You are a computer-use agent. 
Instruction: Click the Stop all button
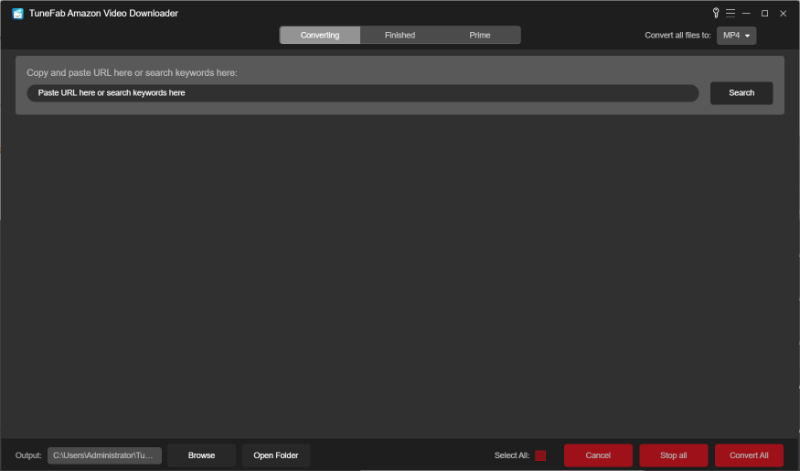673,455
